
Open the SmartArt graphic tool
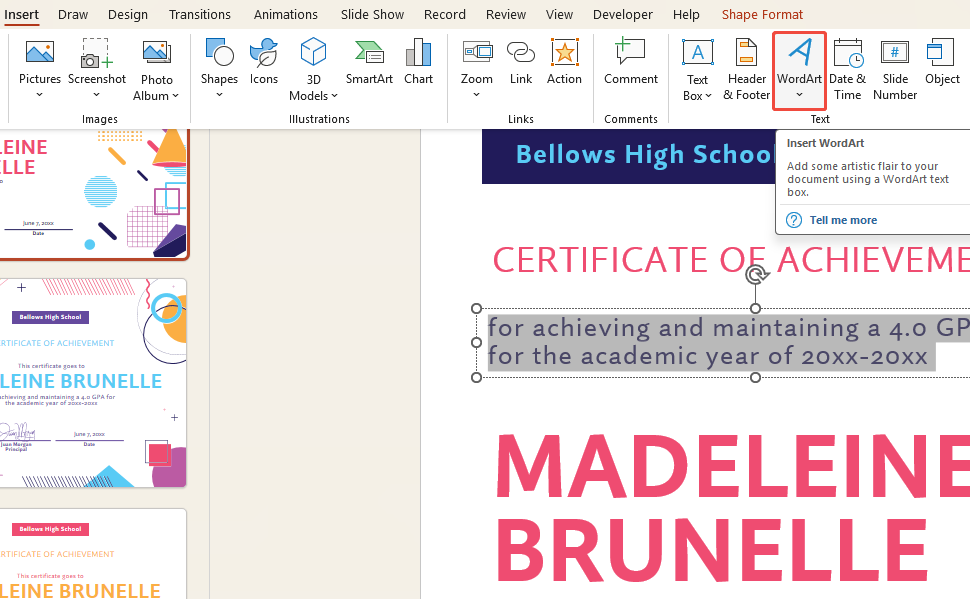[369, 54]
